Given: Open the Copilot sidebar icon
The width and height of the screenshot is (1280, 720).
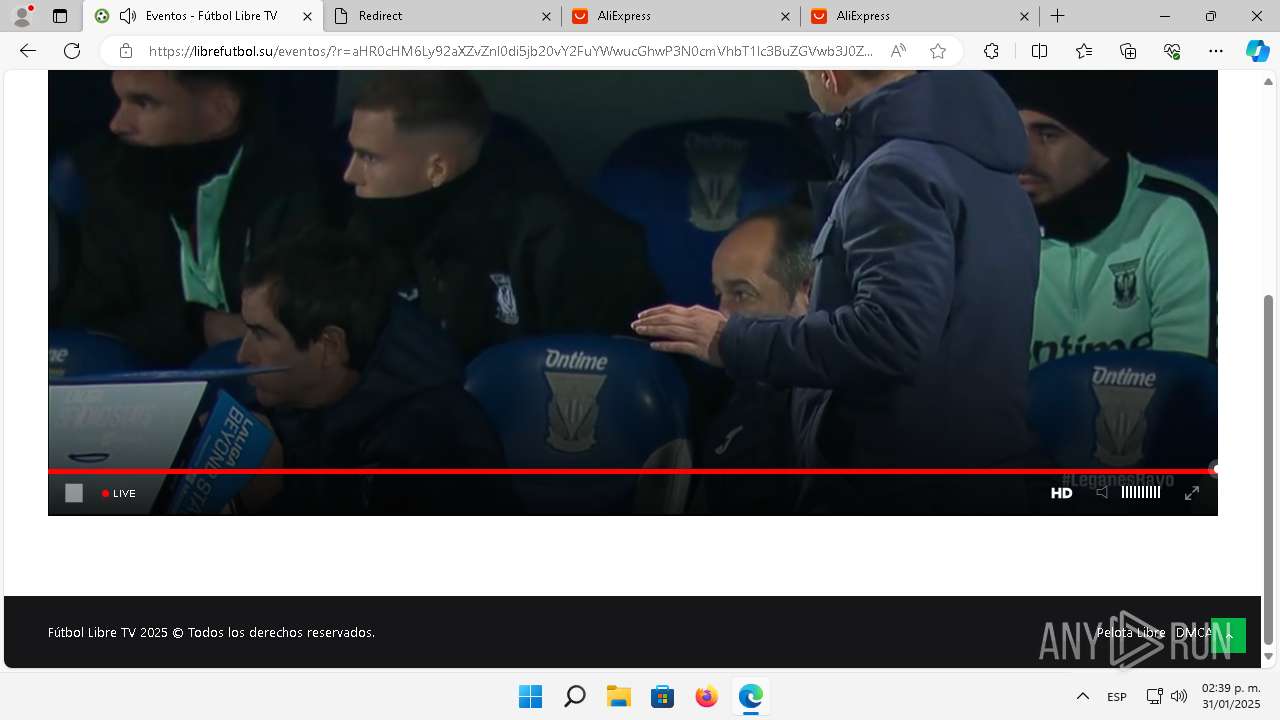Looking at the screenshot, I should click(1258, 51).
